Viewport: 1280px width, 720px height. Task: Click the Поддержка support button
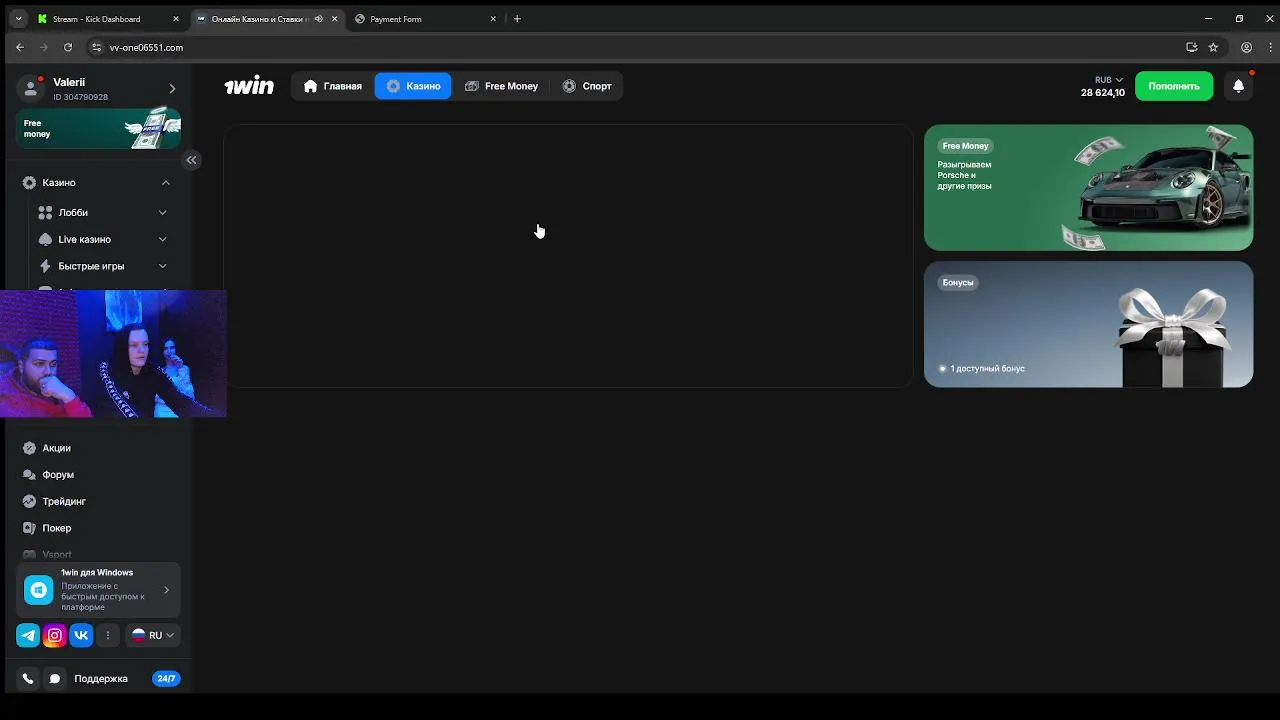click(x=100, y=678)
